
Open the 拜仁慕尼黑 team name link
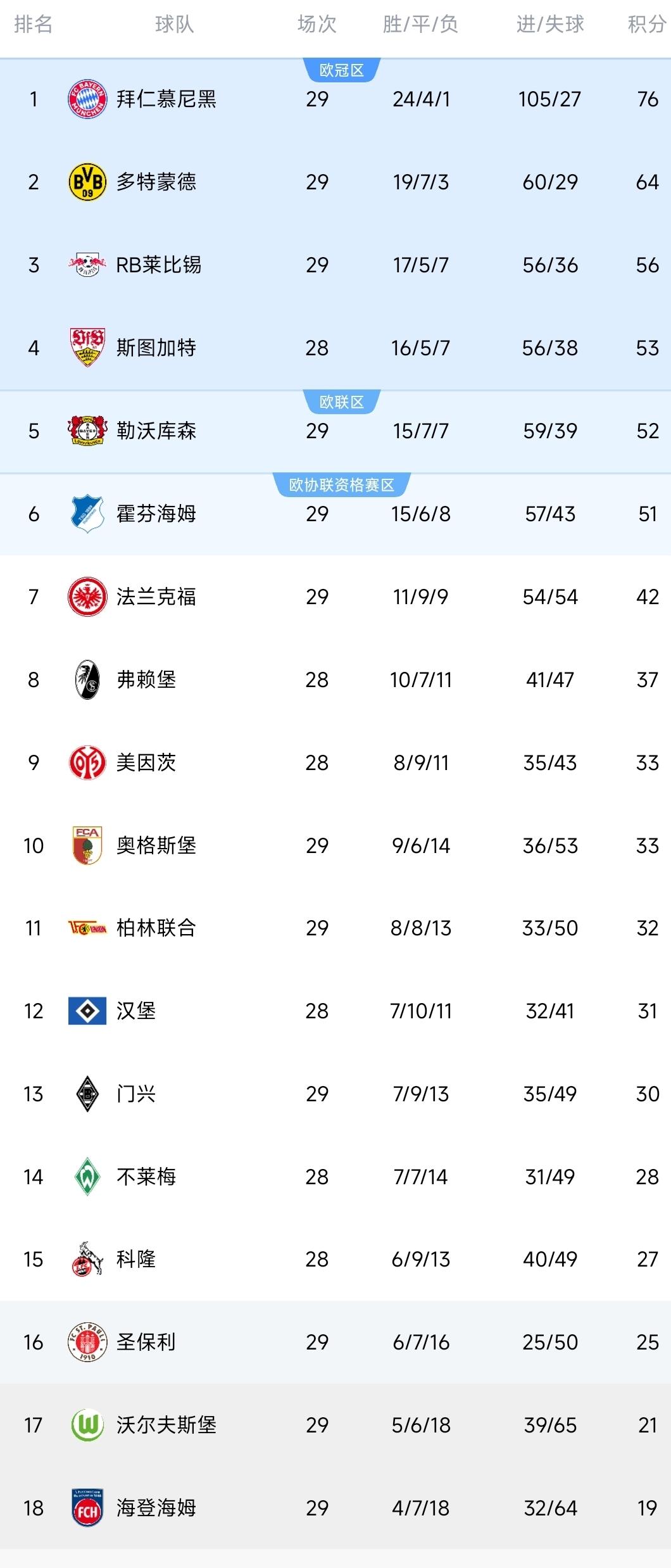(166, 99)
